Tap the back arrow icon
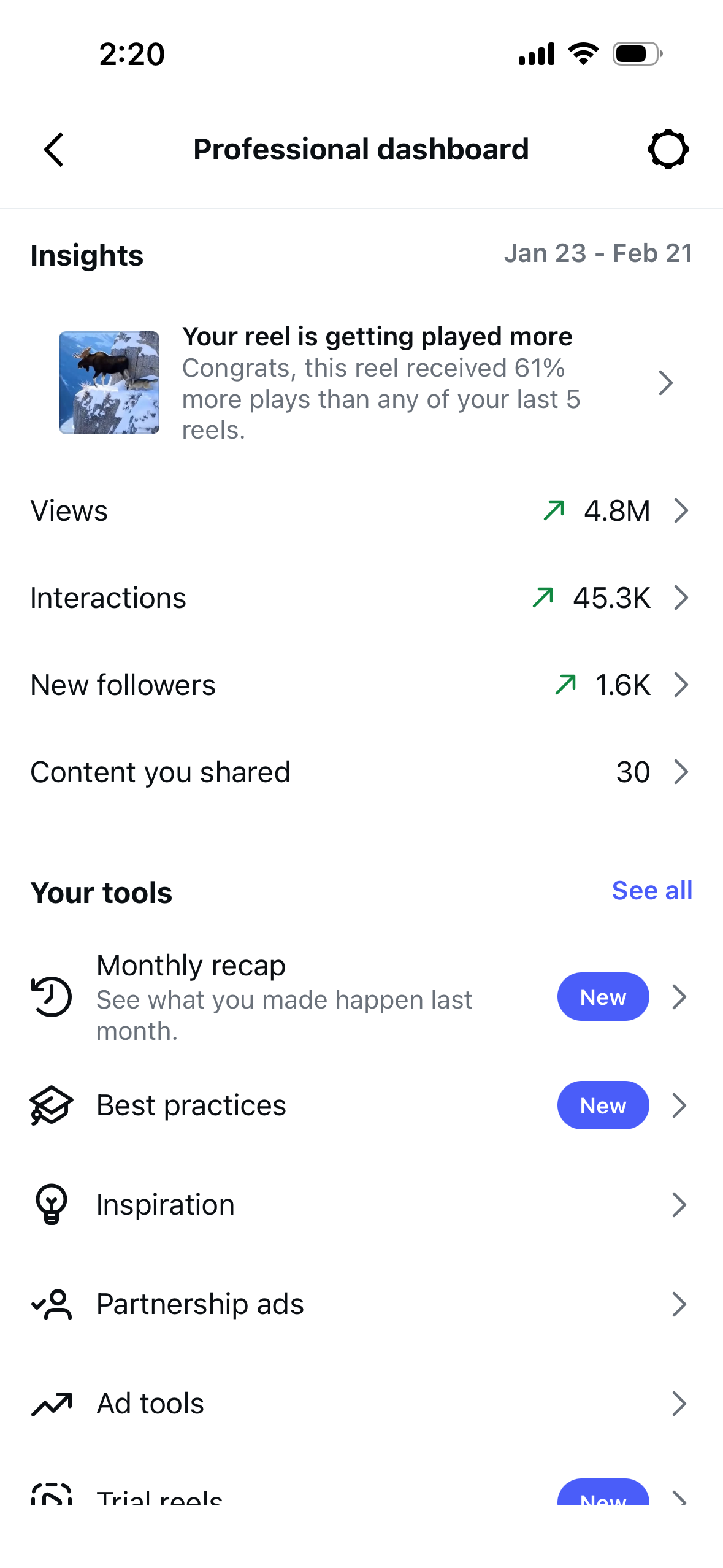 54,149
